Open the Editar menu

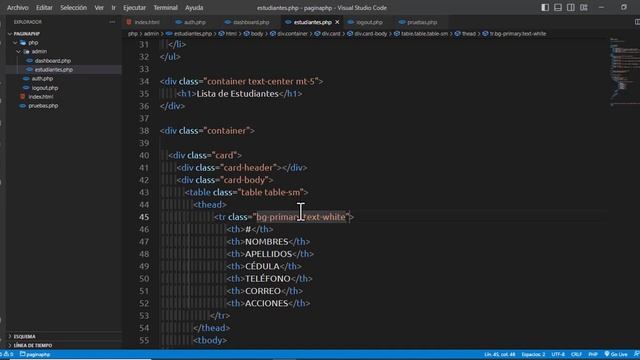[x=44, y=8]
